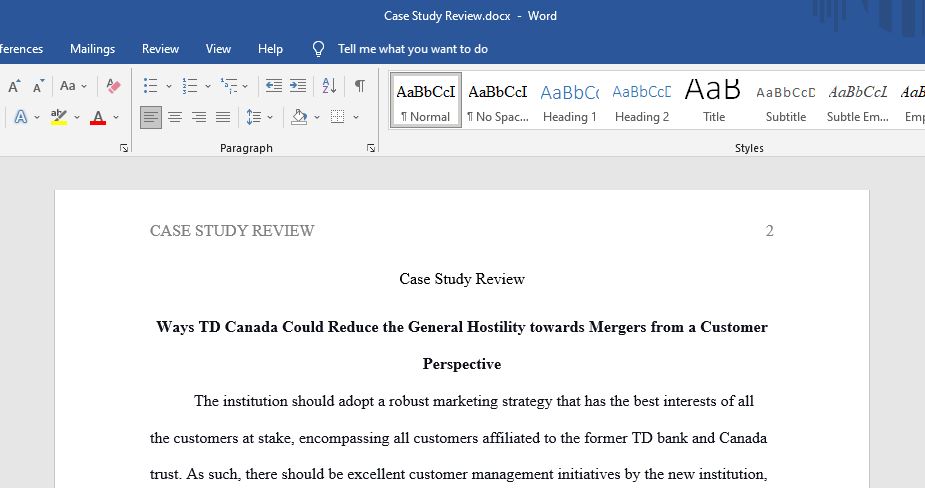The image size is (925, 488).
Task: Open the Paragraph settings dialog launcher
Action: [x=370, y=148]
